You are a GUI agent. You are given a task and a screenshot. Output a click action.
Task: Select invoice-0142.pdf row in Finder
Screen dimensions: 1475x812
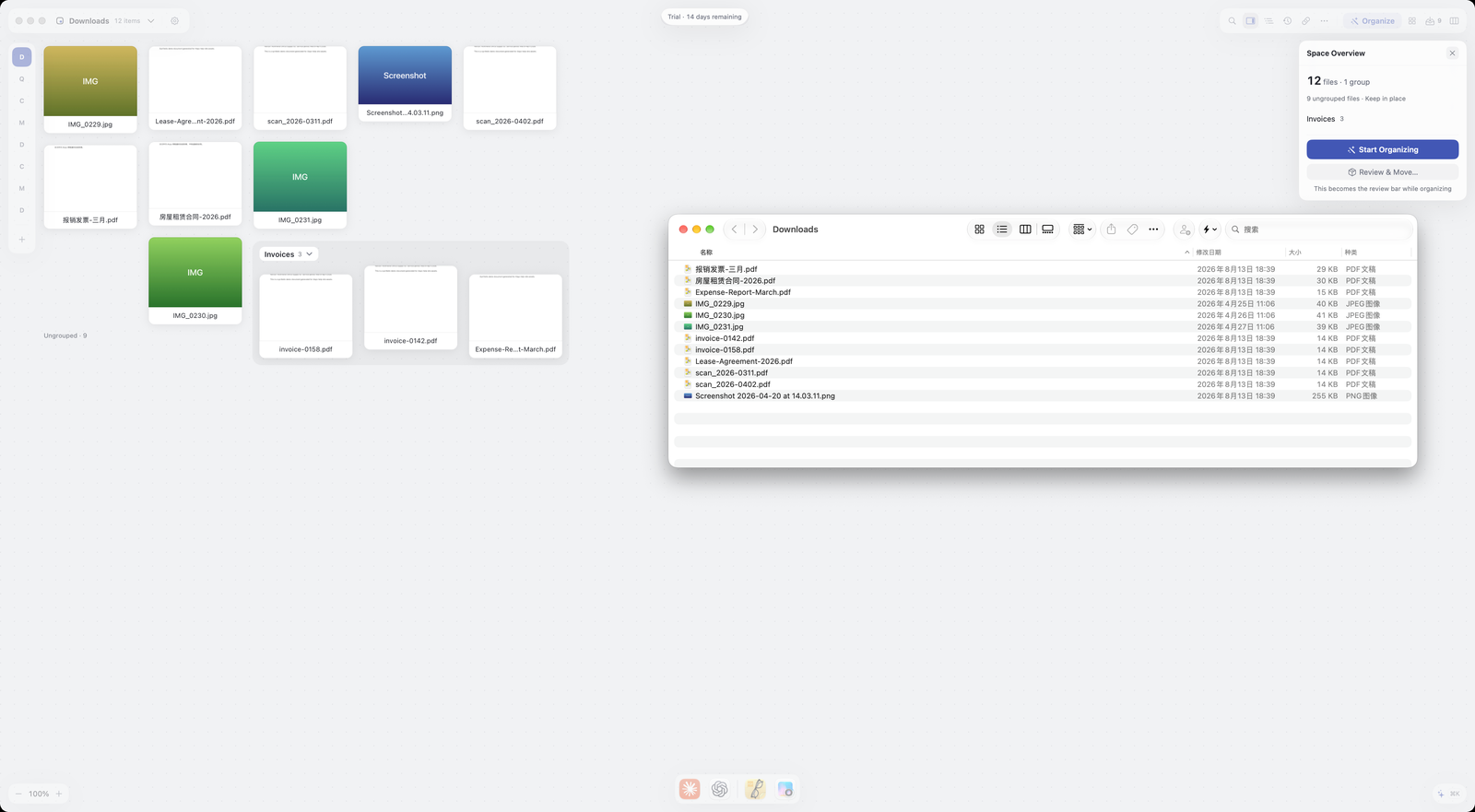1043,338
